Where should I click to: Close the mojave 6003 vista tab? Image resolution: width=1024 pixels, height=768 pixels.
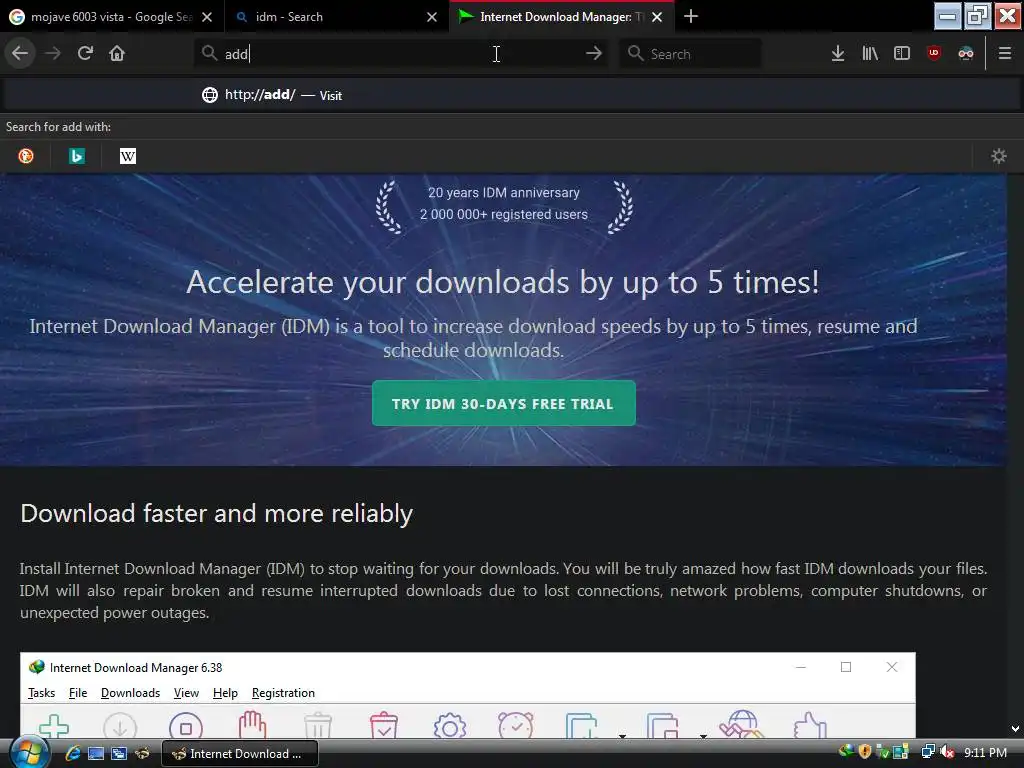click(x=207, y=17)
